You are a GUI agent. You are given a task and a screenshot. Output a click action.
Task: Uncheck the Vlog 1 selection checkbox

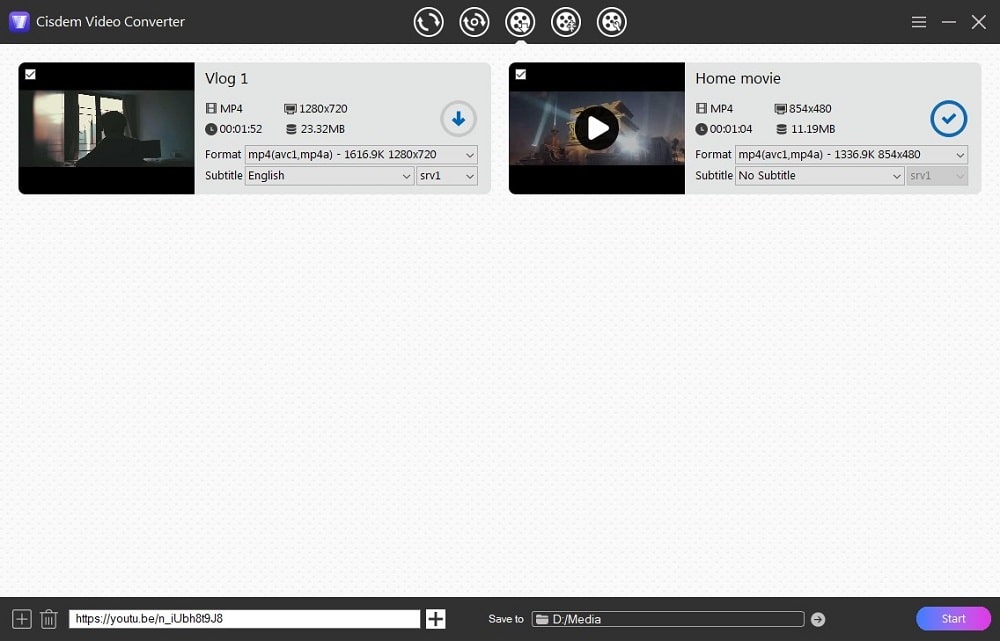tap(30, 73)
